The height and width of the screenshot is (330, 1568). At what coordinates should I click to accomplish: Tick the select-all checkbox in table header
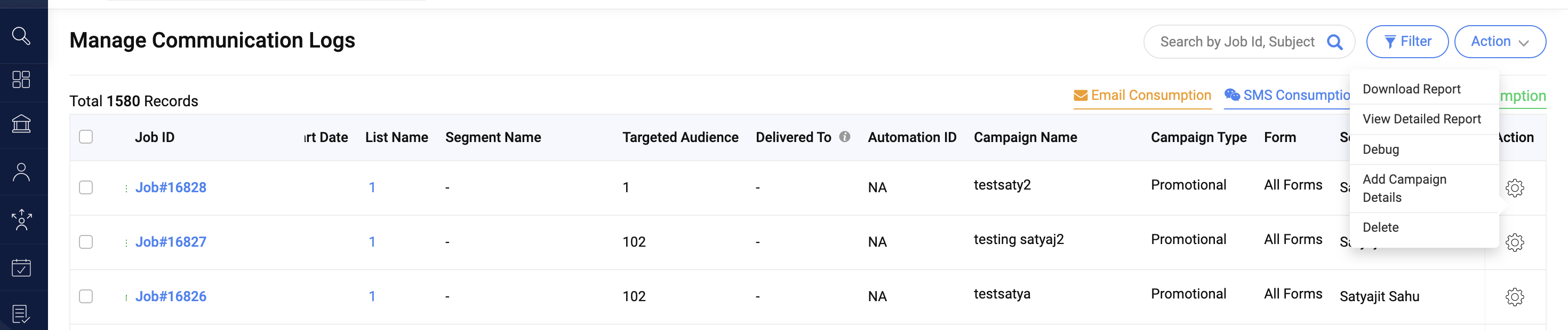(86, 137)
